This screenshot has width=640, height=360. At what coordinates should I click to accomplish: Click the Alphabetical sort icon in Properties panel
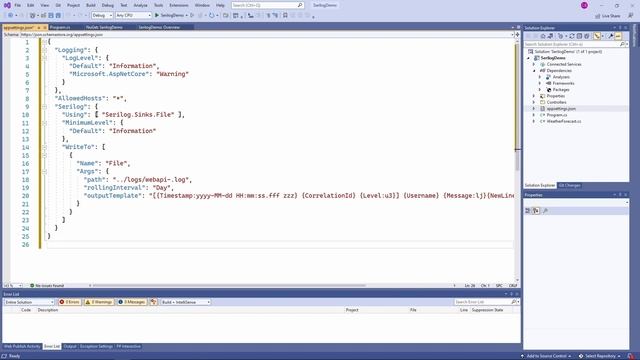click(x=536, y=211)
